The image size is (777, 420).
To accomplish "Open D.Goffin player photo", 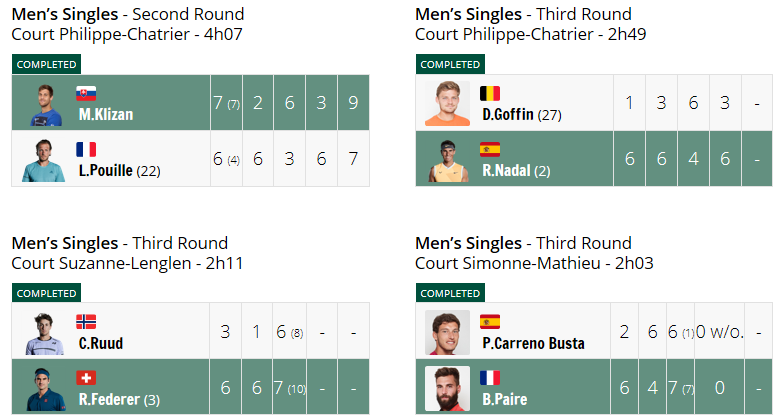I will 447,104.
